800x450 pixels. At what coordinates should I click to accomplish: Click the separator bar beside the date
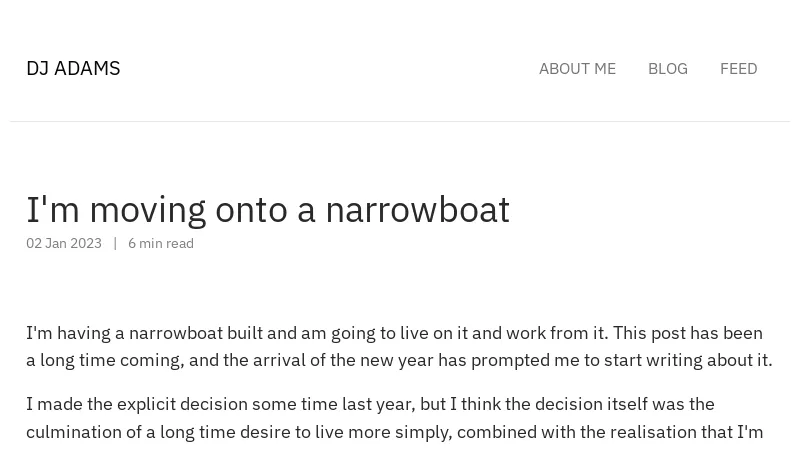pyautogui.click(x=115, y=243)
